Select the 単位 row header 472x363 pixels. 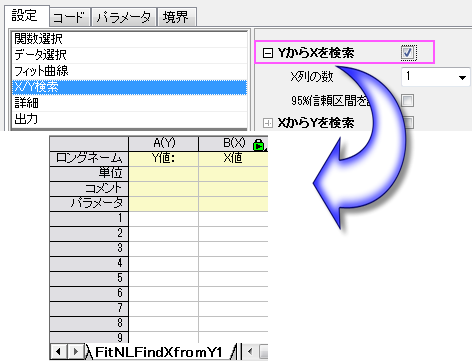pyautogui.click(x=89, y=174)
